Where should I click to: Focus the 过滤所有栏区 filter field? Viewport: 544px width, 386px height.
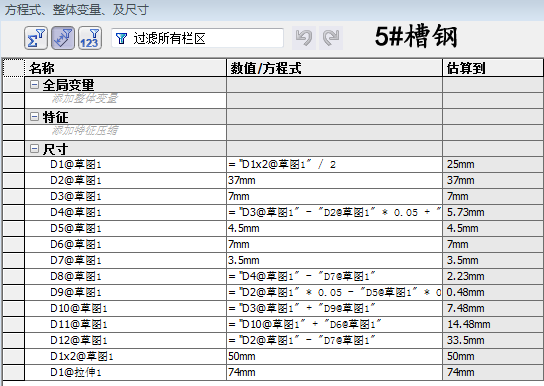click(x=197, y=38)
